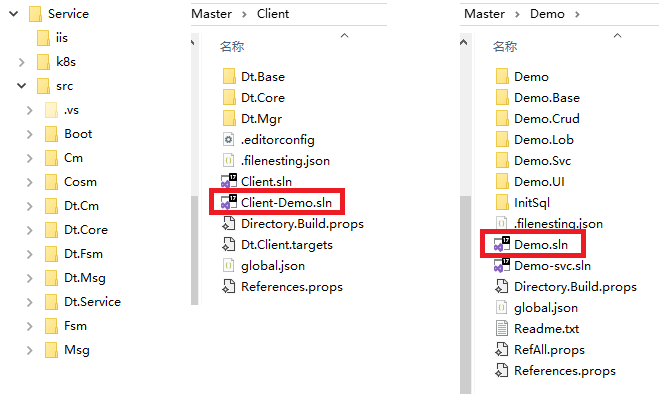Click the Client.sln solution icon
660x408 pixels.
[227, 181]
